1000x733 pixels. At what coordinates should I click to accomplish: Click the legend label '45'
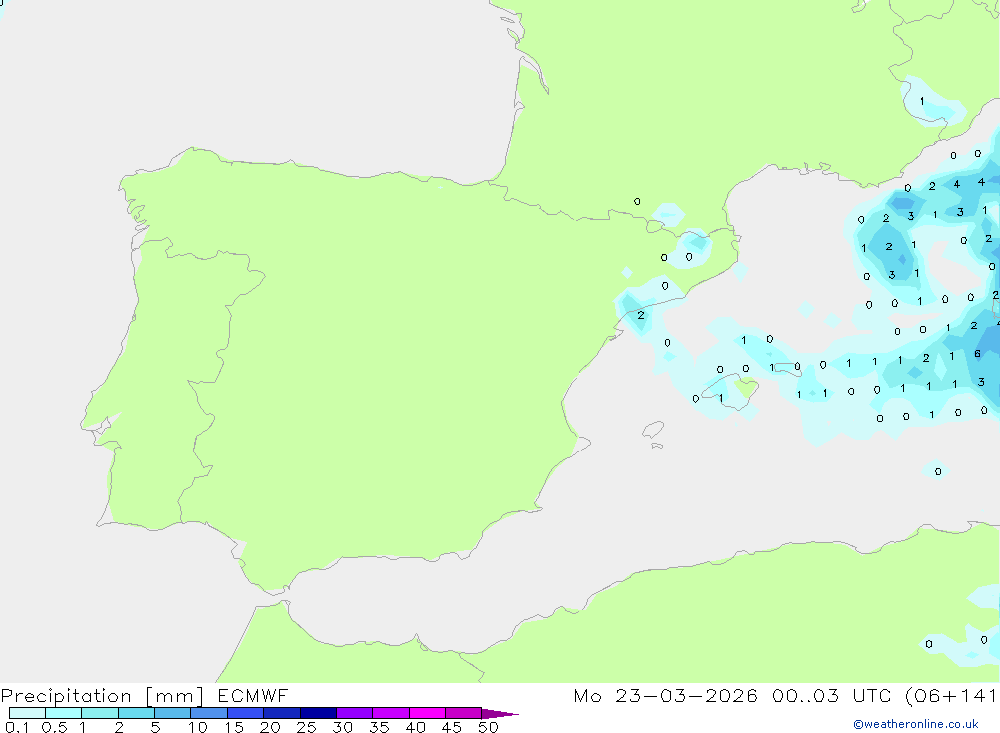452,727
